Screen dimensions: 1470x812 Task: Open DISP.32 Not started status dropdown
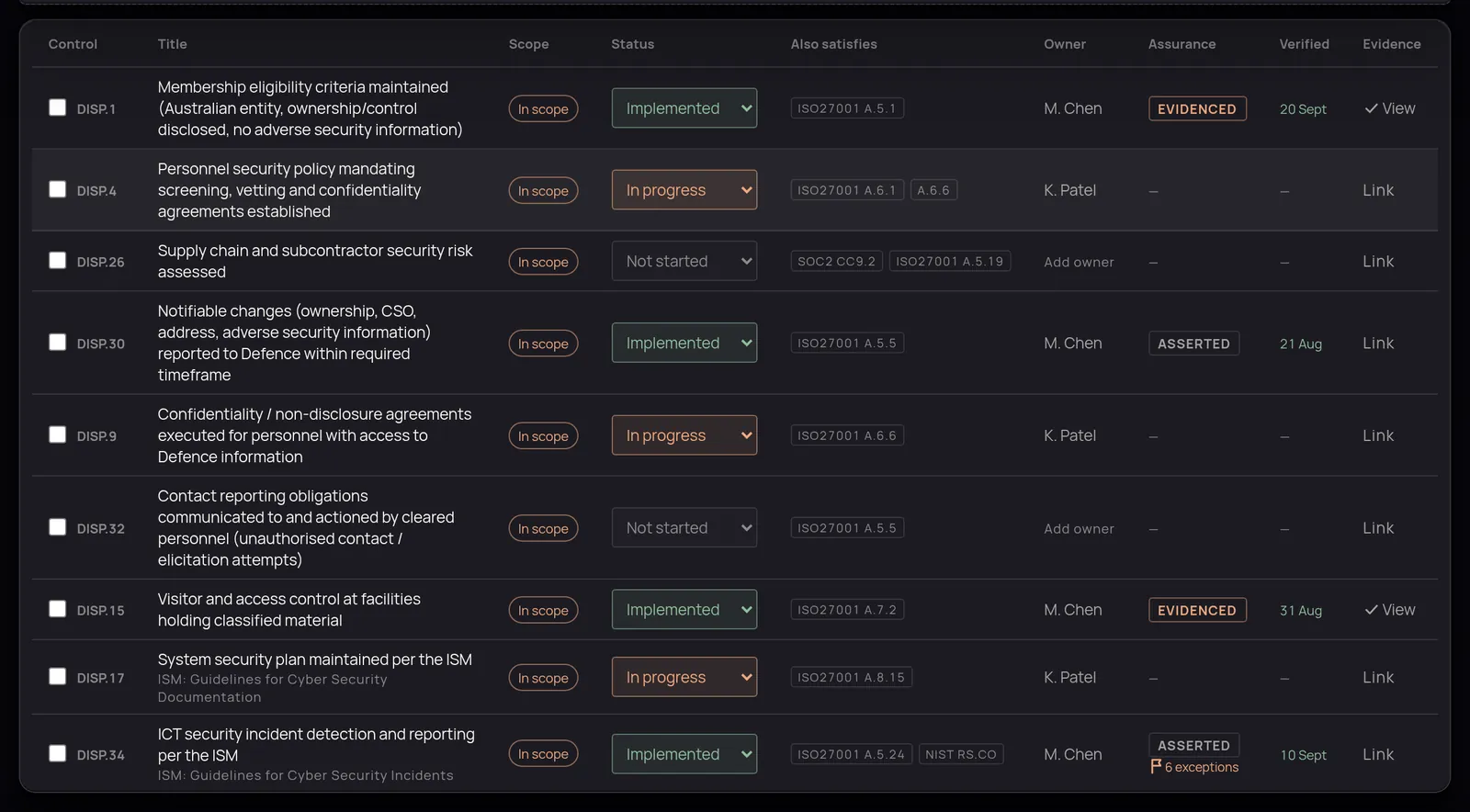point(684,528)
